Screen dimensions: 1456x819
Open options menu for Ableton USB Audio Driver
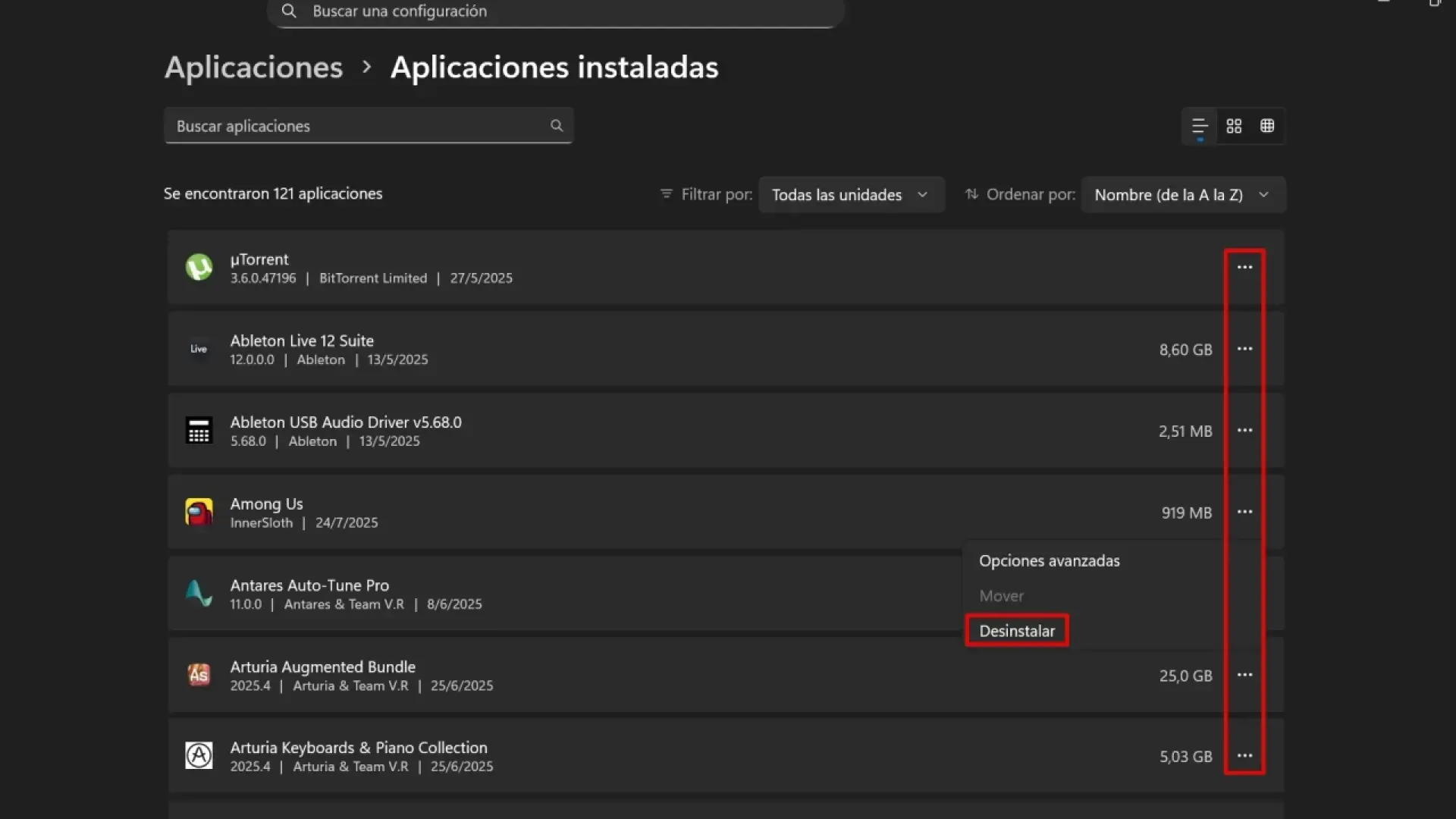pyautogui.click(x=1244, y=430)
